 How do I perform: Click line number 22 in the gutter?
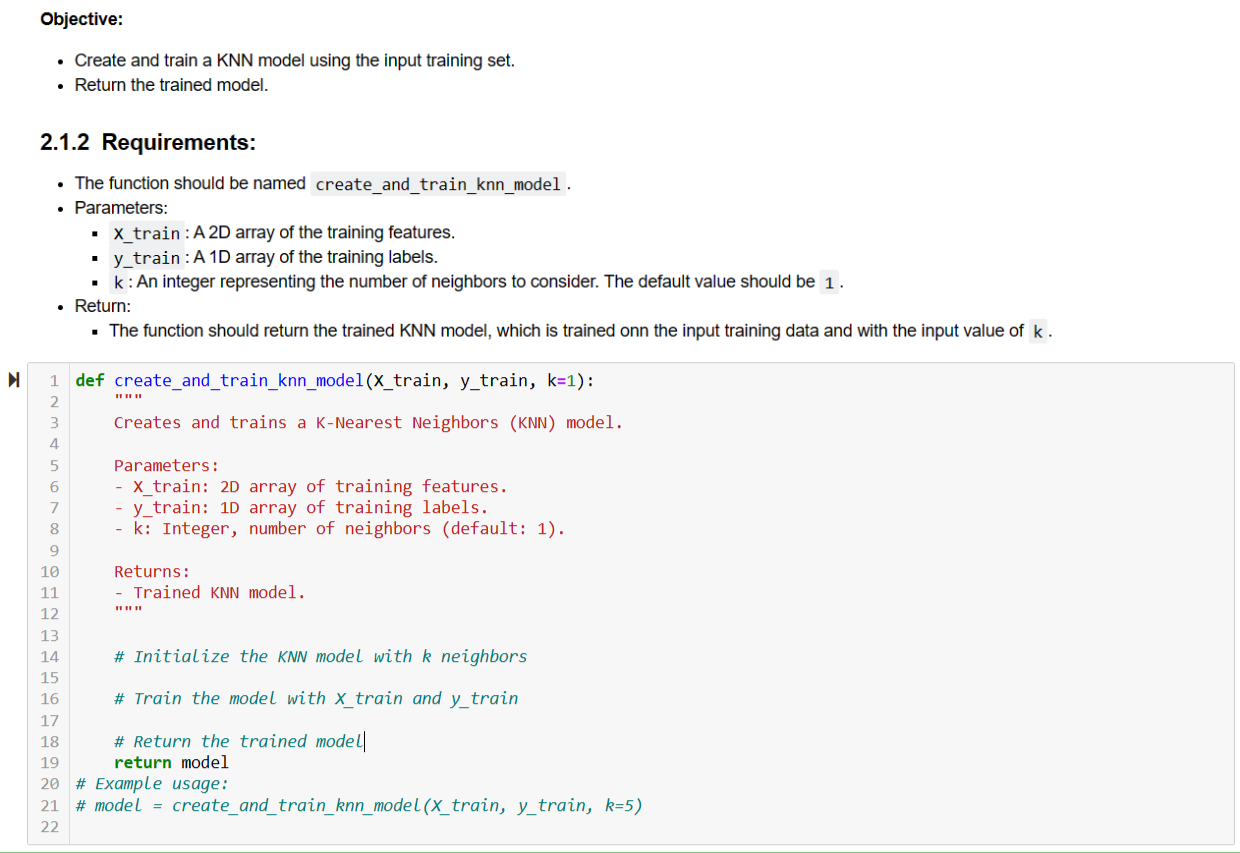[x=49, y=826]
